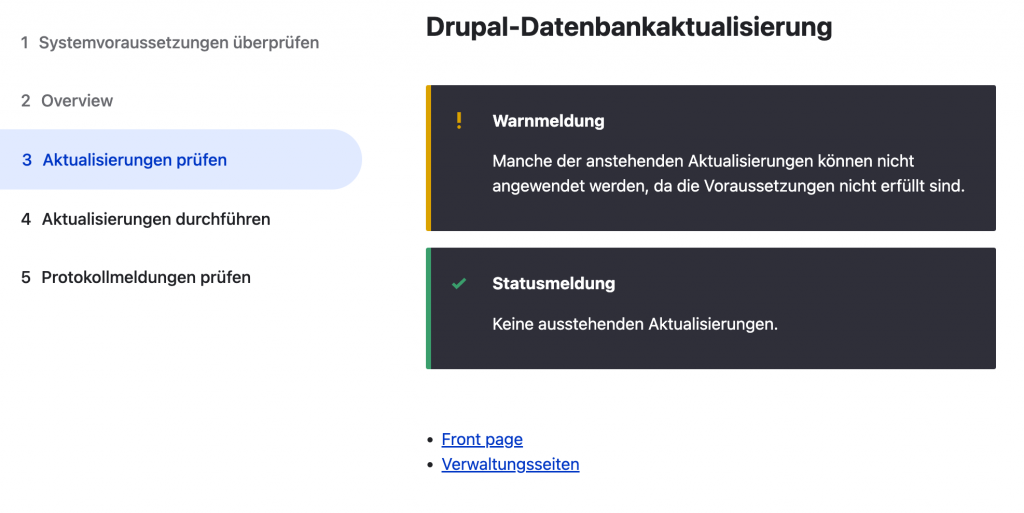Click the number 1 beside Systemvoraussetzungen überprüfen
1024x513 pixels.
pos(25,43)
